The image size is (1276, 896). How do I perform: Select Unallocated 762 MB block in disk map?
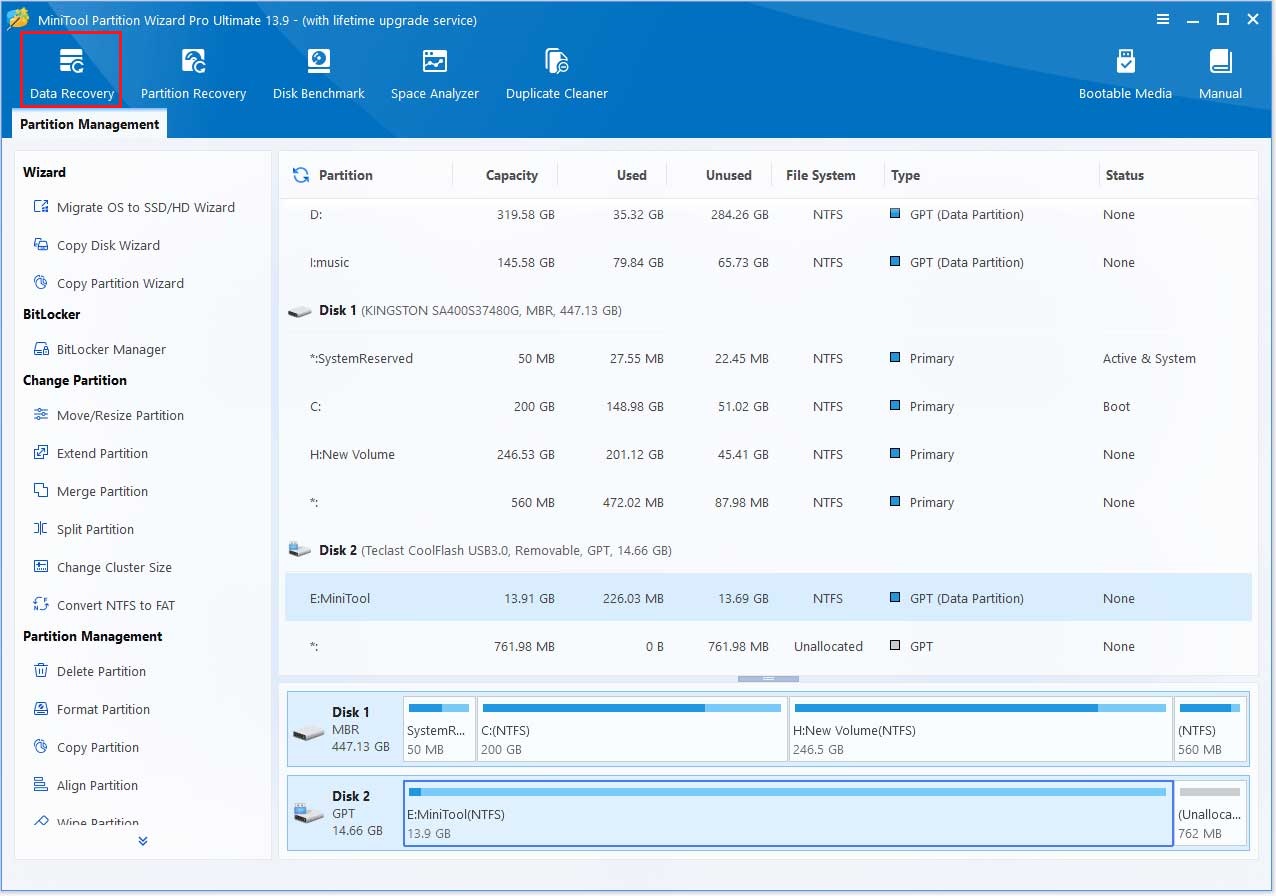tap(1210, 813)
